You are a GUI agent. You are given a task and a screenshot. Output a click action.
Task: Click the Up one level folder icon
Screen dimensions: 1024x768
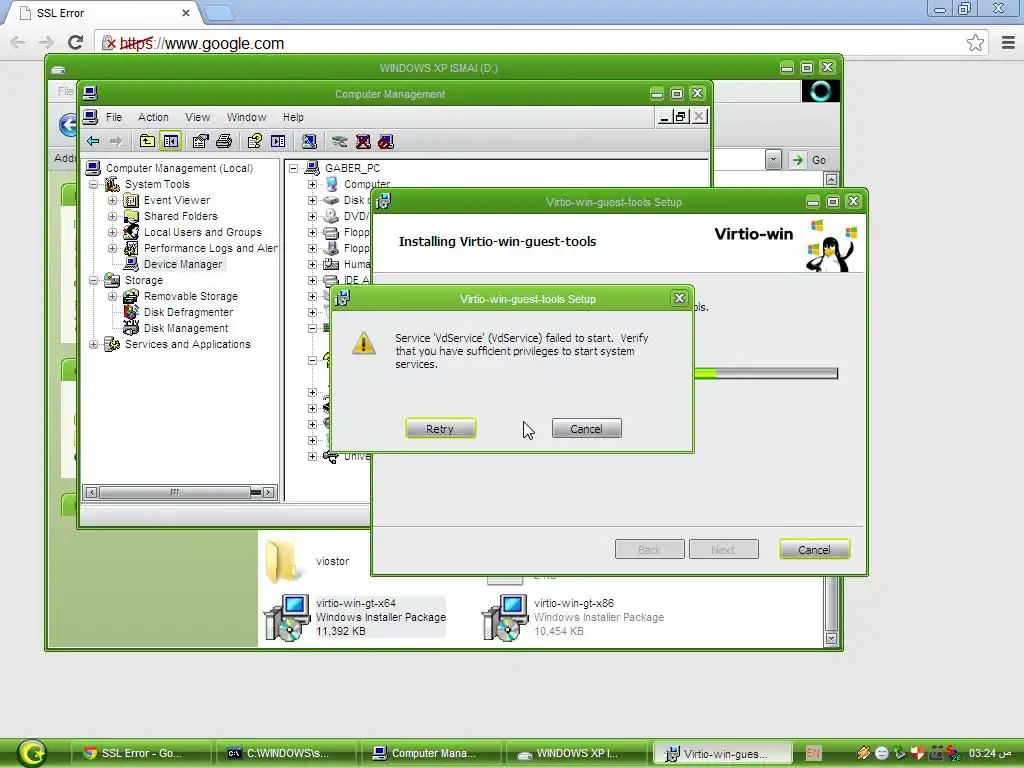(x=147, y=141)
